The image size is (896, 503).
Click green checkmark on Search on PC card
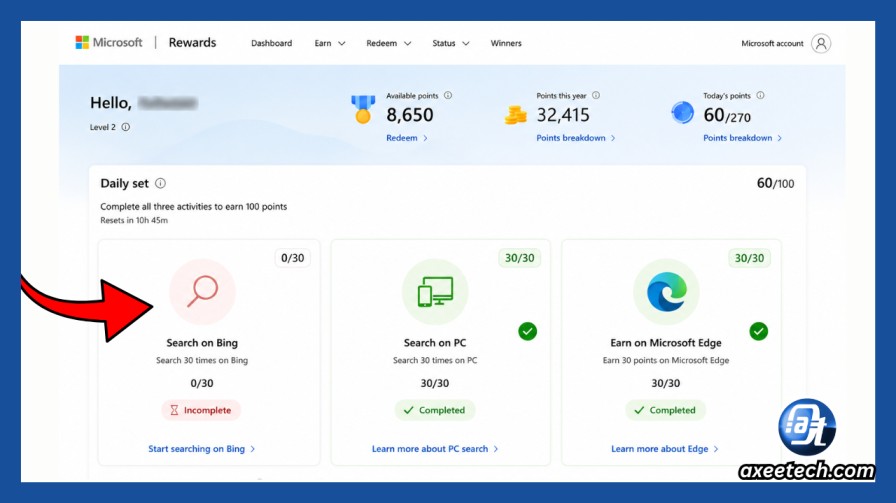pos(527,331)
